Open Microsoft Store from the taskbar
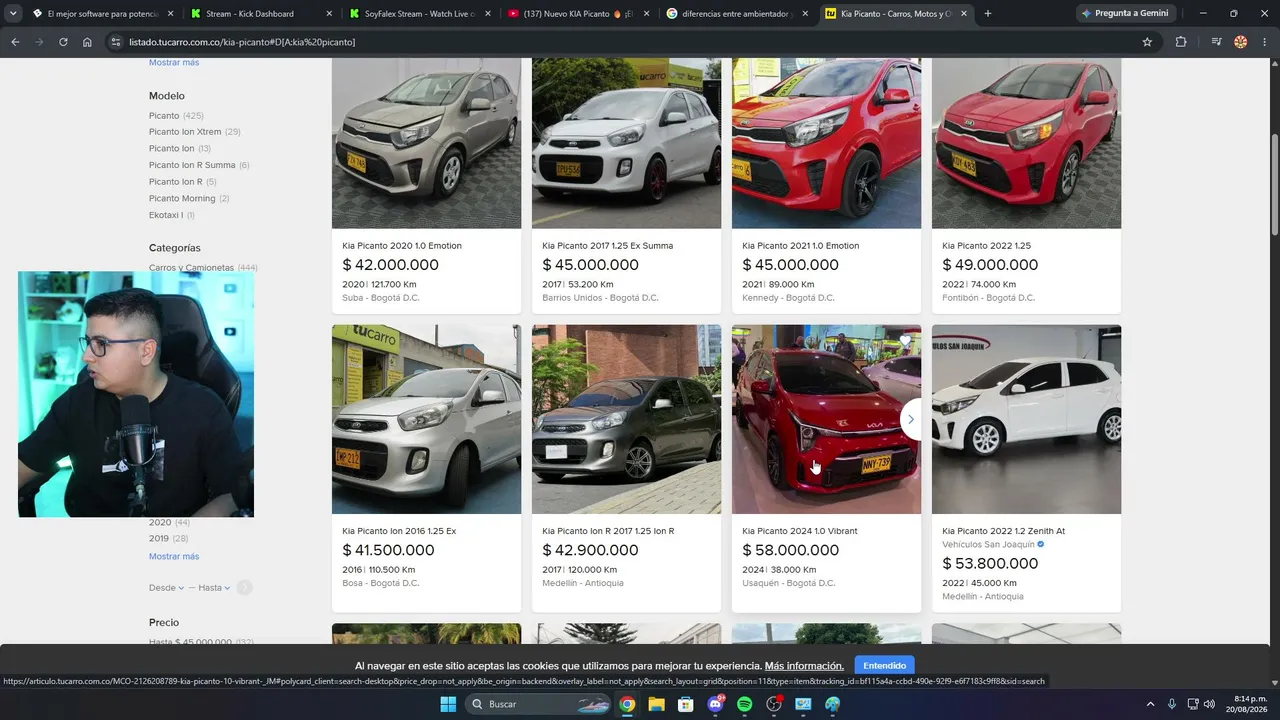1280x720 pixels. coord(686,704)
